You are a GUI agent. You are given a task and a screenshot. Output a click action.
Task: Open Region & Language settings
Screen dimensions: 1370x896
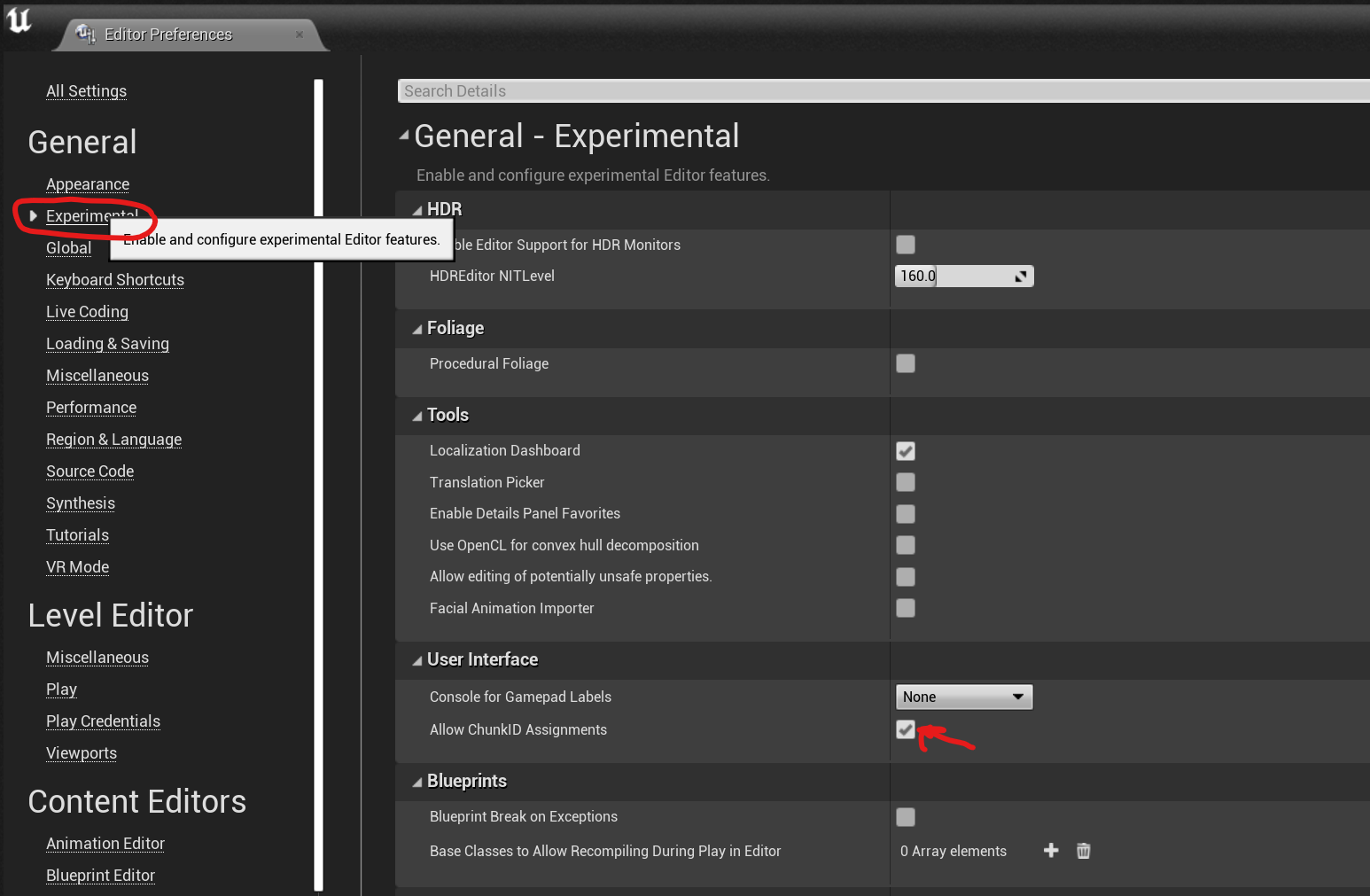pos(113,440)
